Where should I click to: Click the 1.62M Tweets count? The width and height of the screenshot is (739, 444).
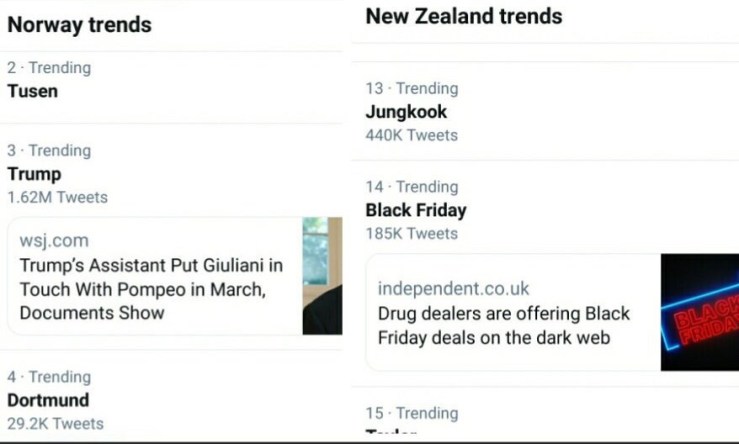57,197
